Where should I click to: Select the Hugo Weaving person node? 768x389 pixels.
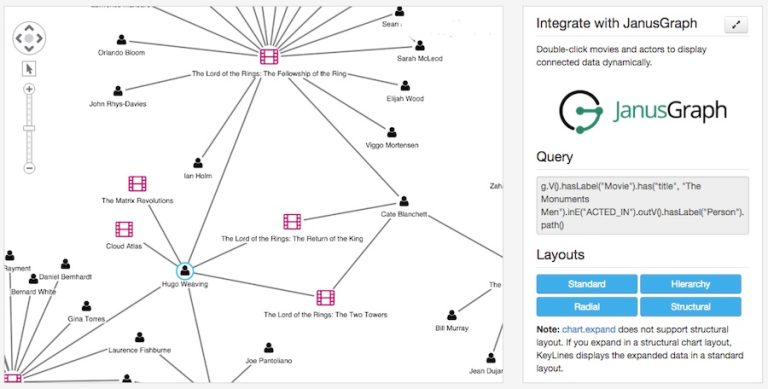(185, 271)
